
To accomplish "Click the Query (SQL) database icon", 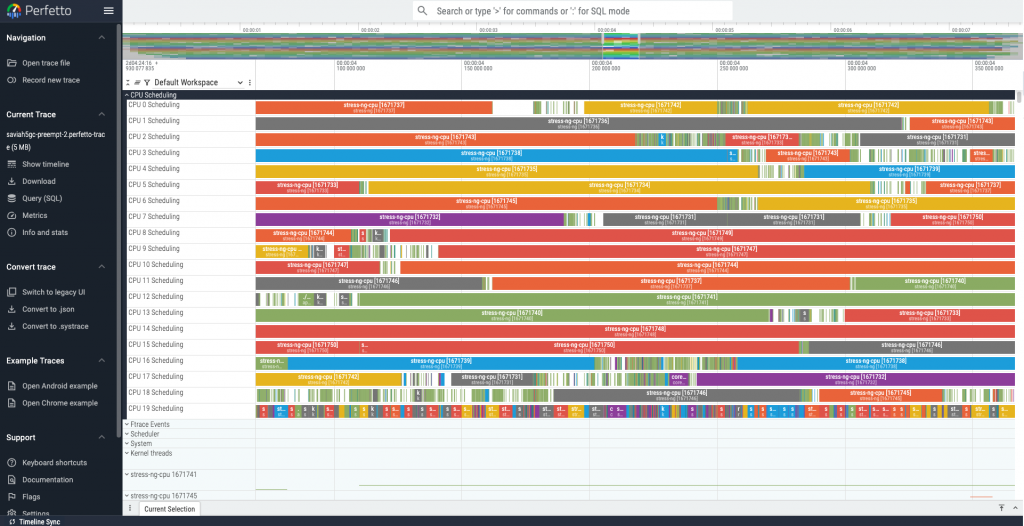I will pyautogui.click(x=12, y=198).
